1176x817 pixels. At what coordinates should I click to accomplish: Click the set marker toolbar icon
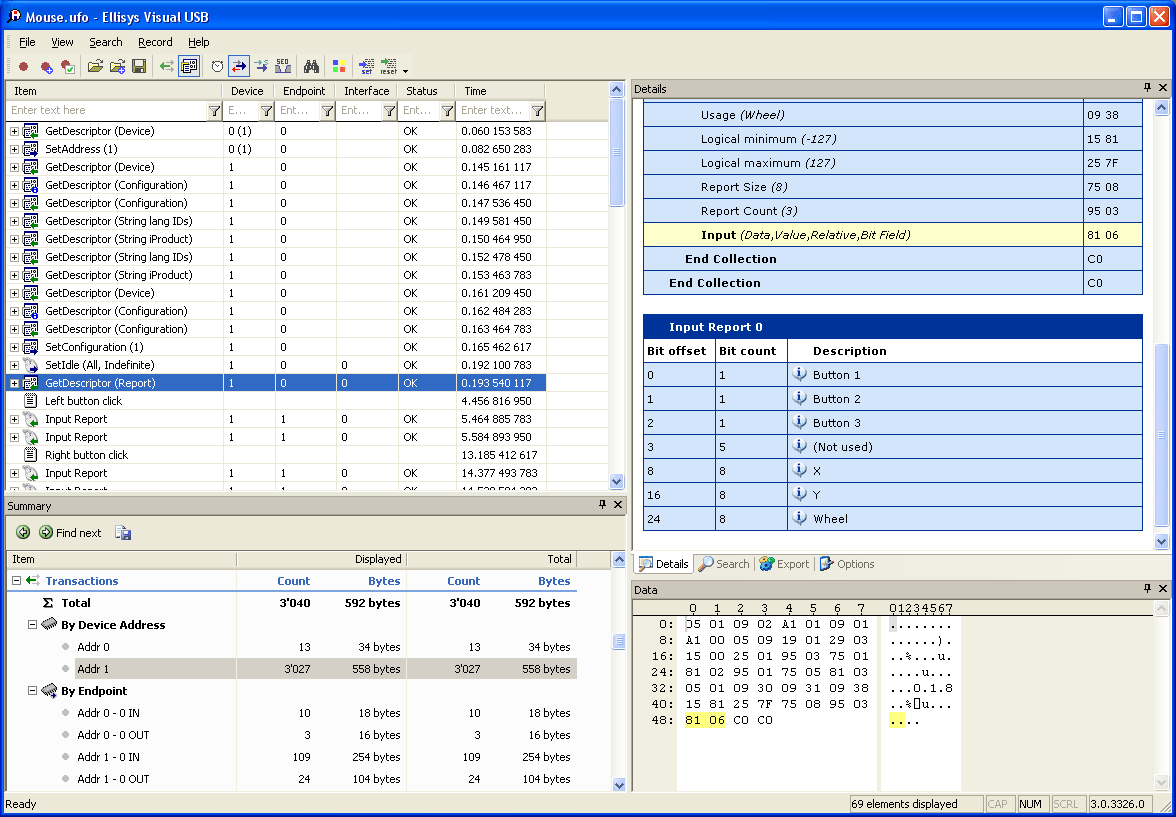365,67
